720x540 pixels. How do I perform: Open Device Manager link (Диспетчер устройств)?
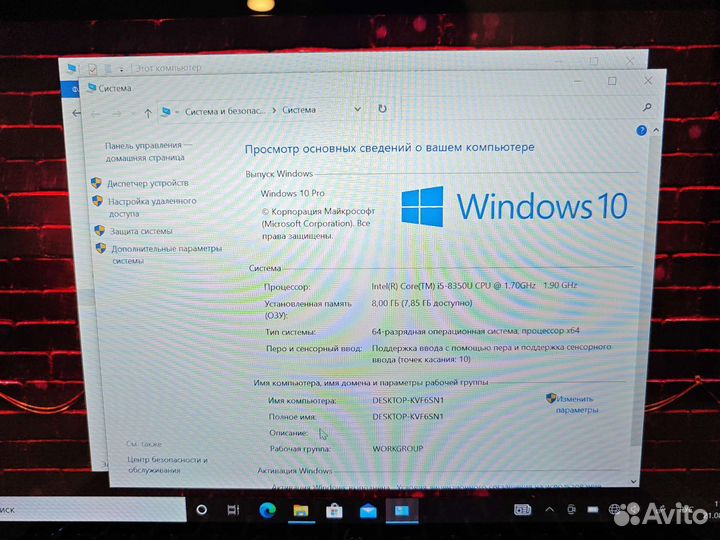point(148,183)
